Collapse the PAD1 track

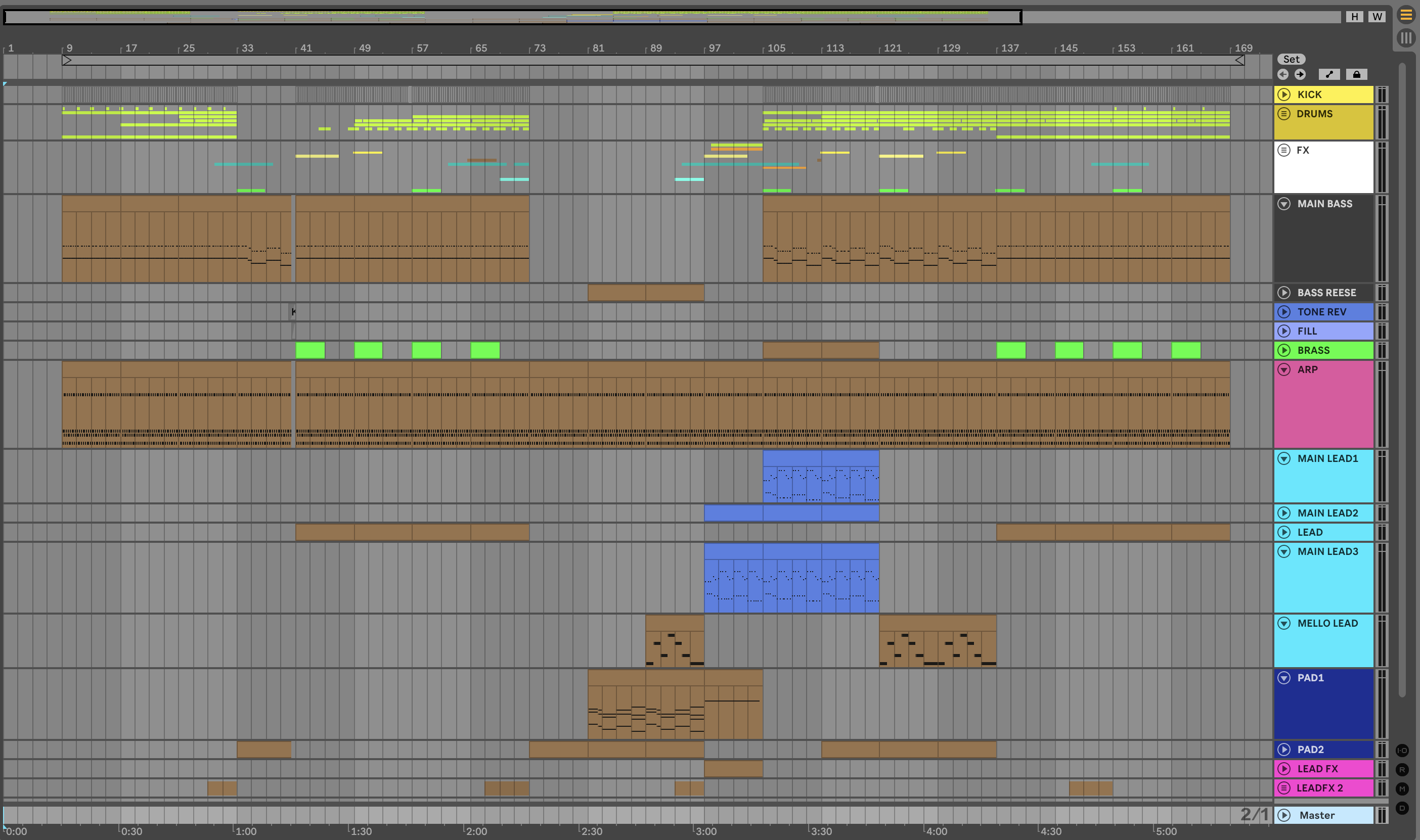pos(1284,678)
